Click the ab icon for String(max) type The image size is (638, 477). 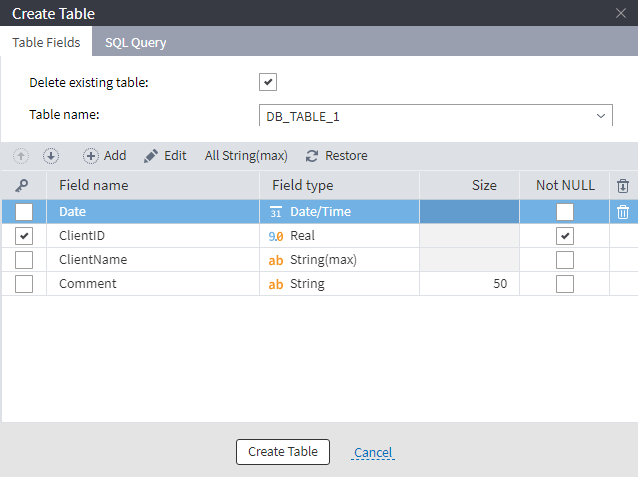[x=276, y=260]
